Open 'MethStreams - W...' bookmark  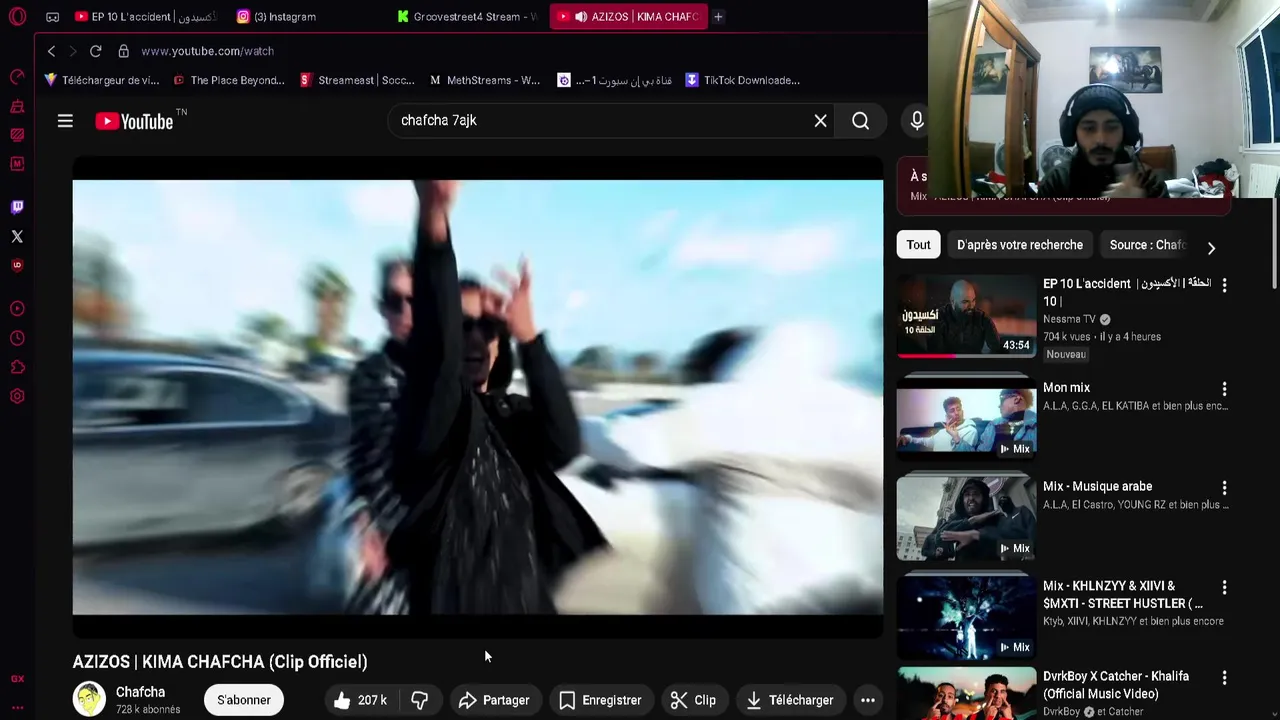click(485, 80)
